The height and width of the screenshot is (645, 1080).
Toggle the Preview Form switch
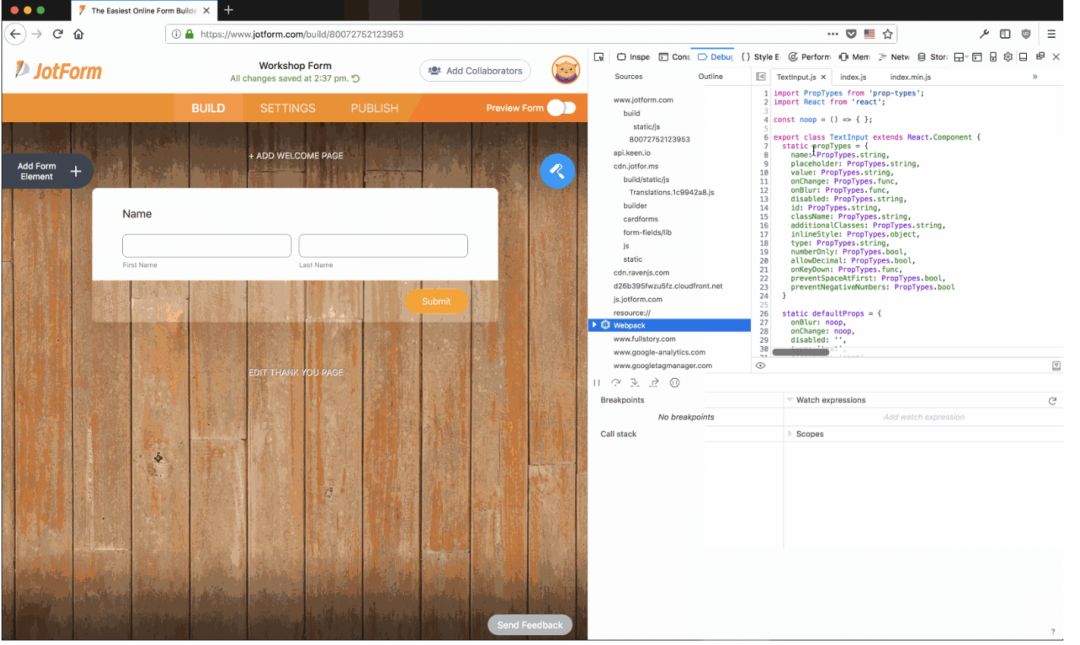point(561,108)
